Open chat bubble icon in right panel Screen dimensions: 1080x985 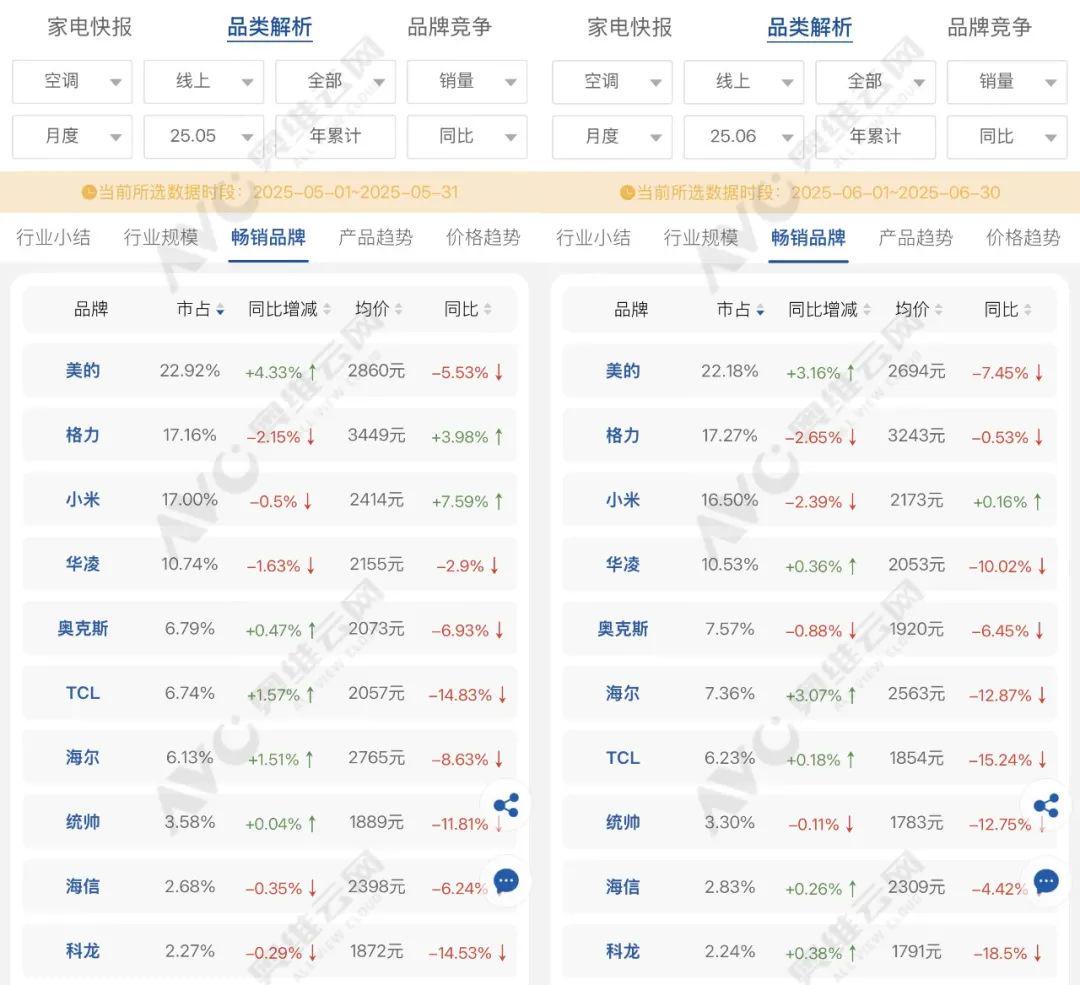tap(1046, 881)
